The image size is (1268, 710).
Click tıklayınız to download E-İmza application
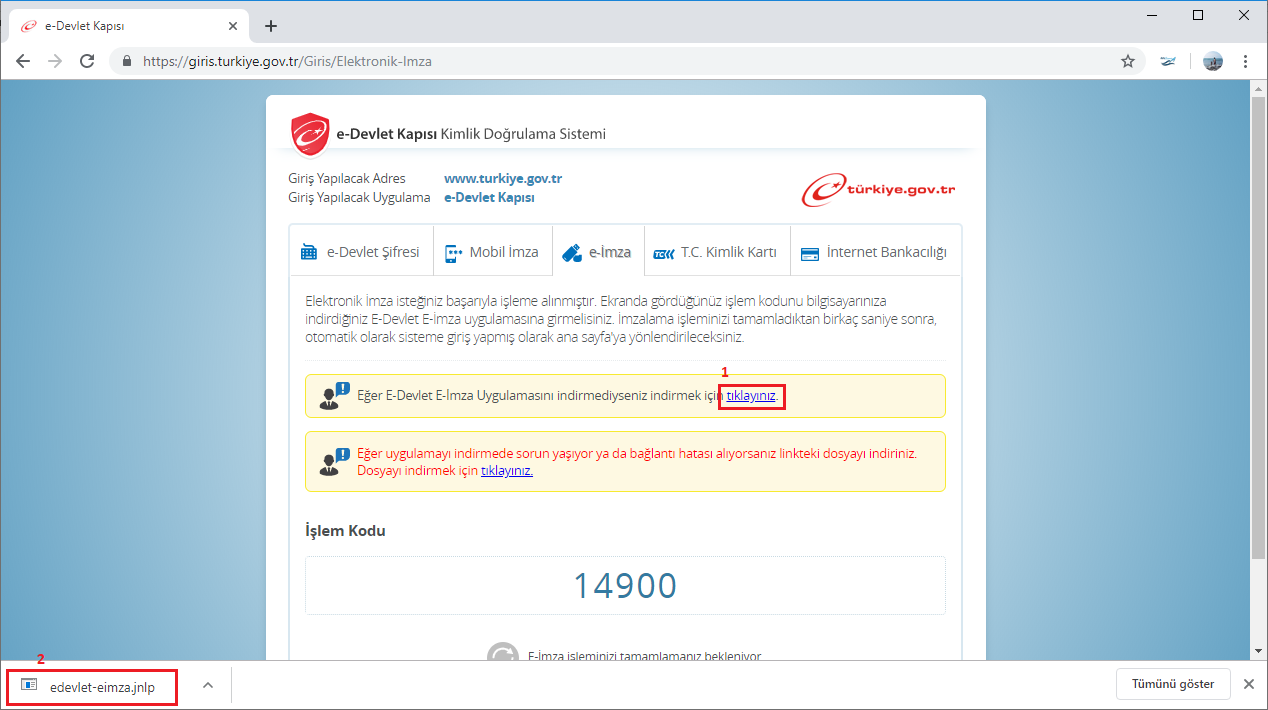(751, 396)
